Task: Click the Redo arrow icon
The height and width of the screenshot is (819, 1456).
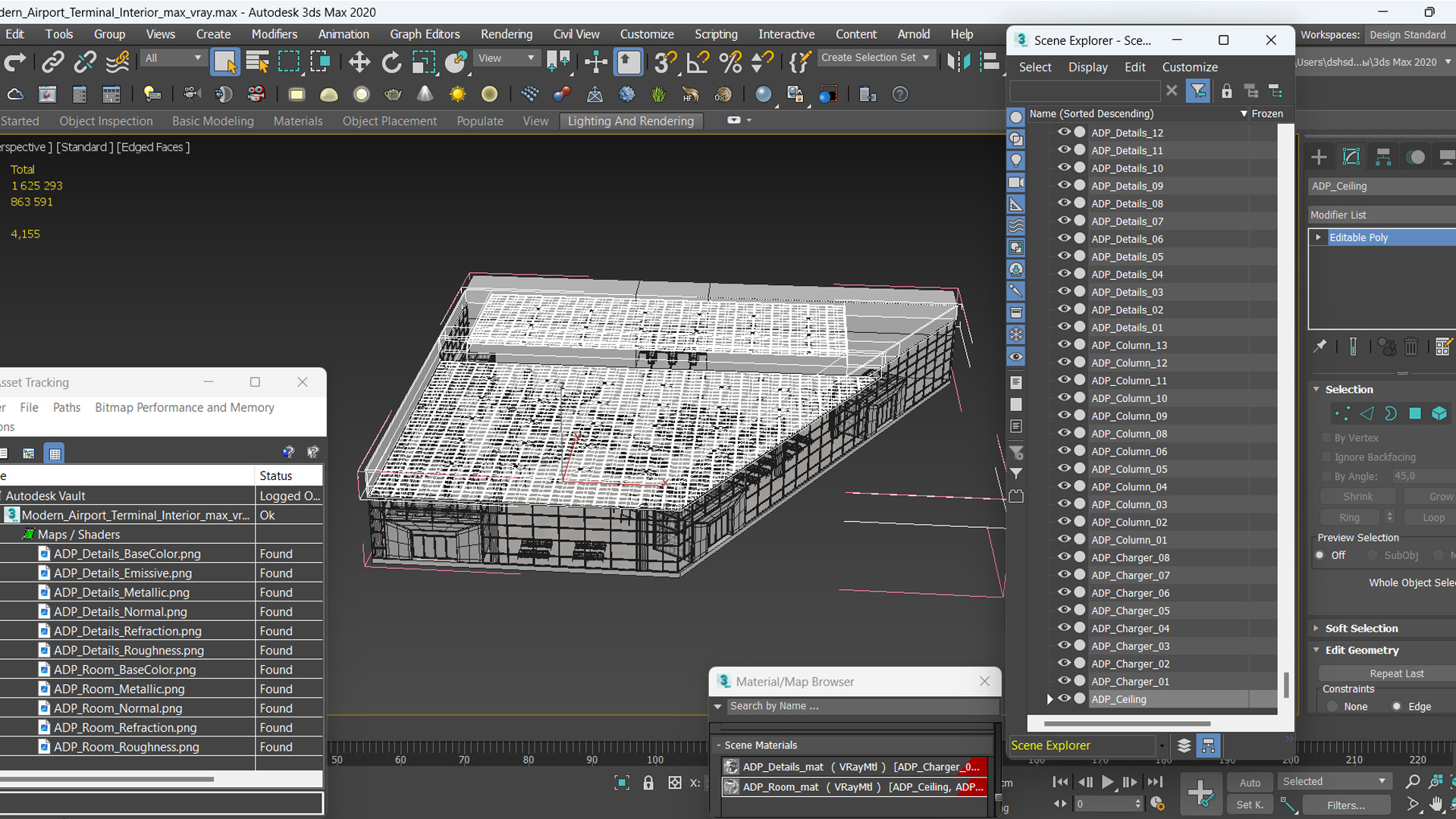Action: click(x=15, y=62)
